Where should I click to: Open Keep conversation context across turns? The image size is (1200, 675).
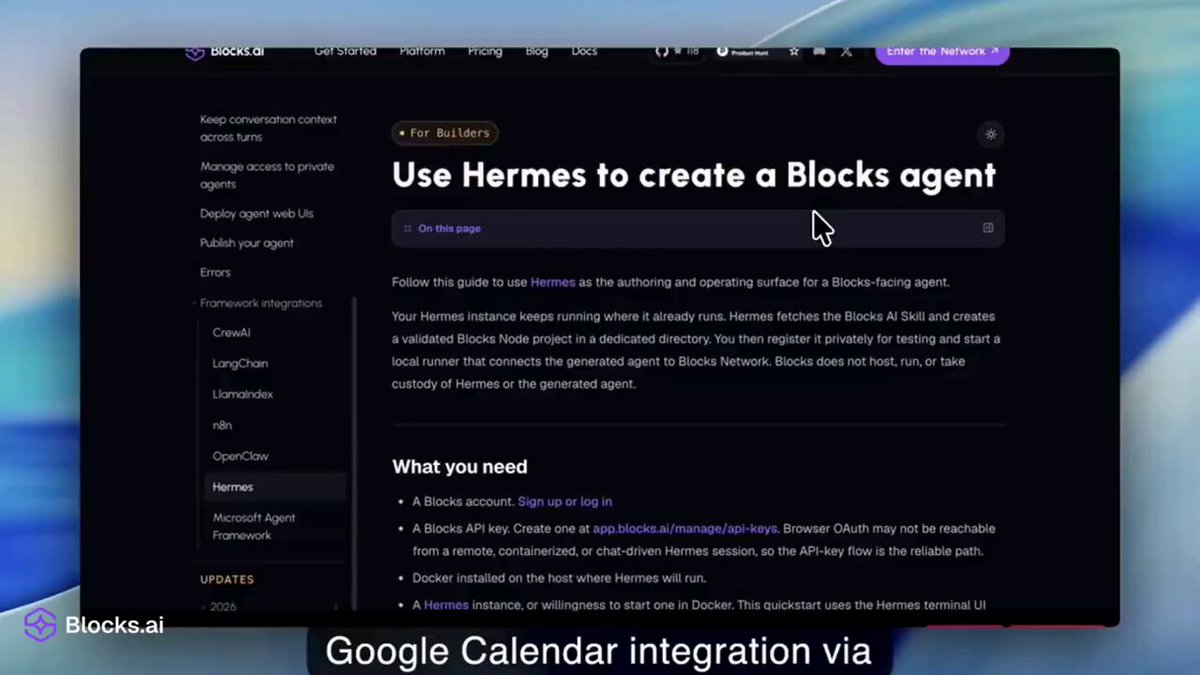(x=268, y=128)
